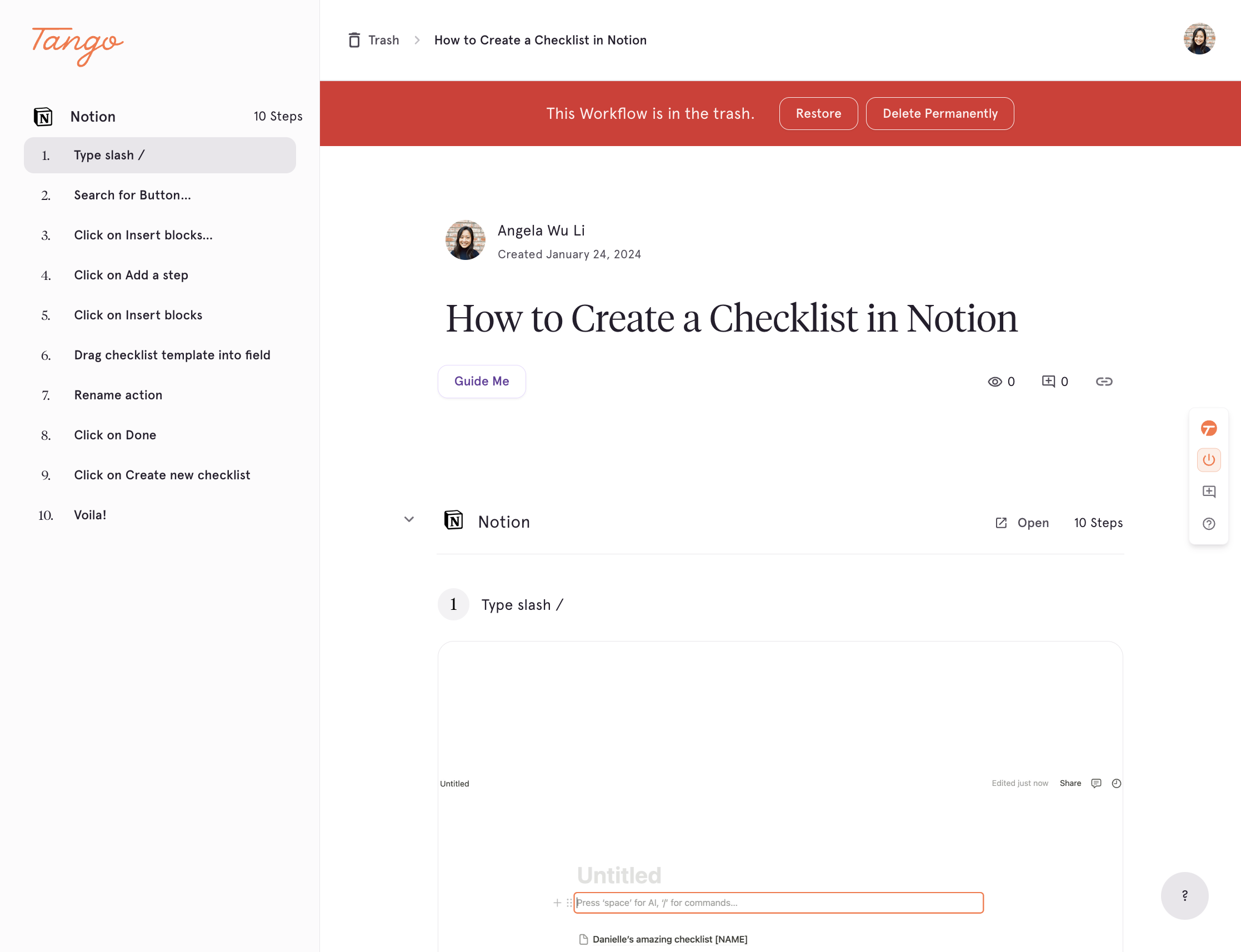Select step 10 Voila!
This screenshot has height=952, width=1241.
[x=160, y=515]
